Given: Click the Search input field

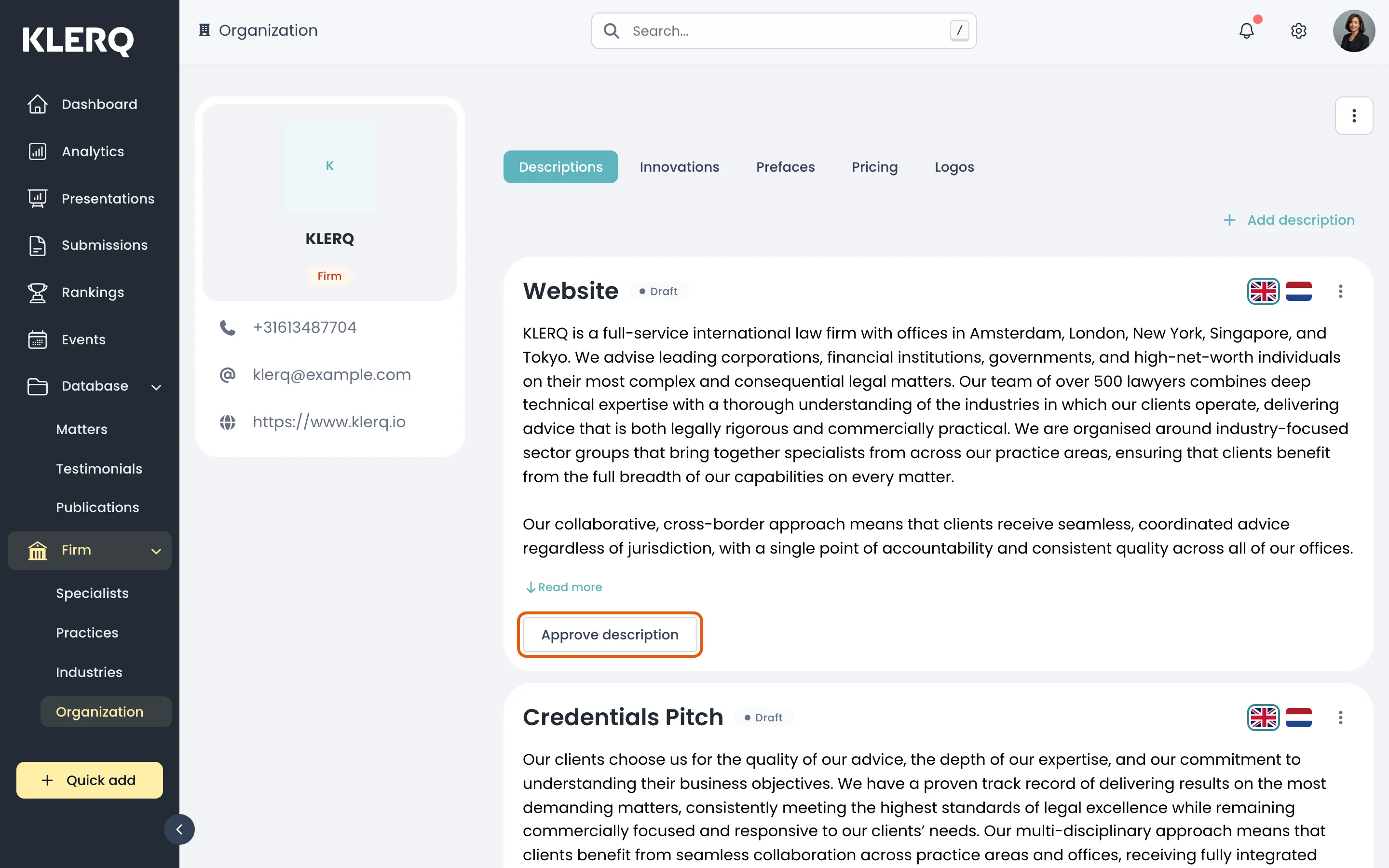Looking at the screenshot, I should [783, 31].
